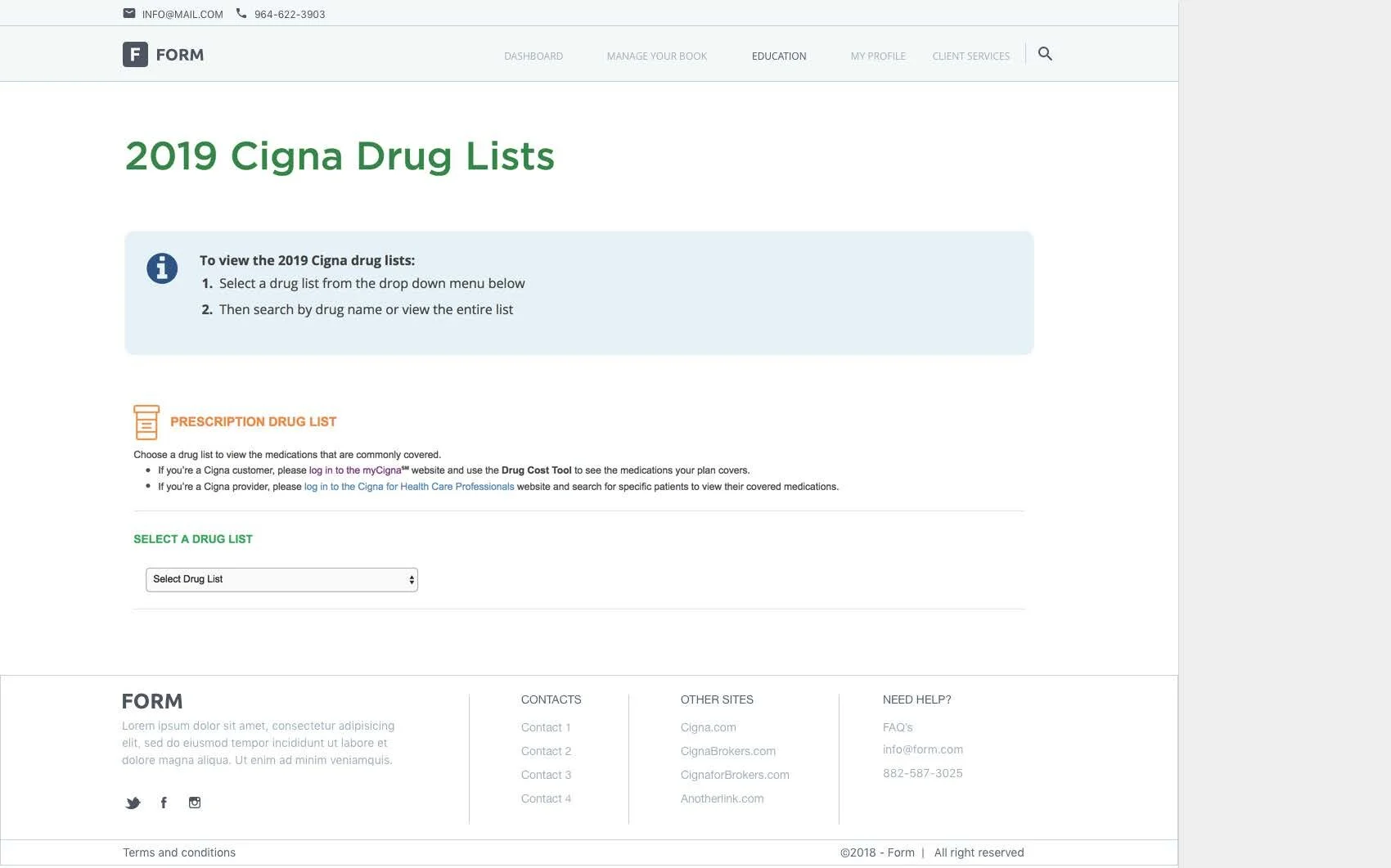
Task: Open the Contact 4 footer link
Action: click(x=546, y=798)
